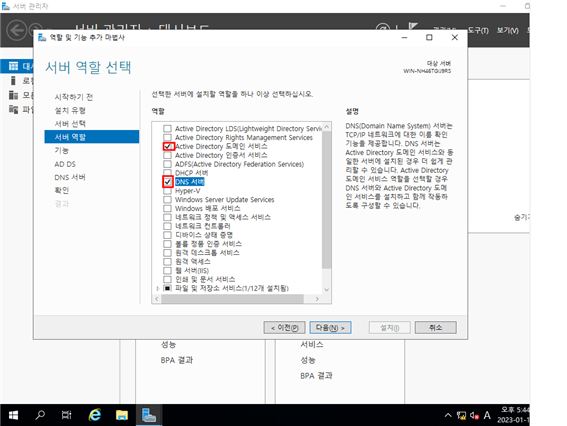Select file services icon in sidebar

tap(13, 109)
